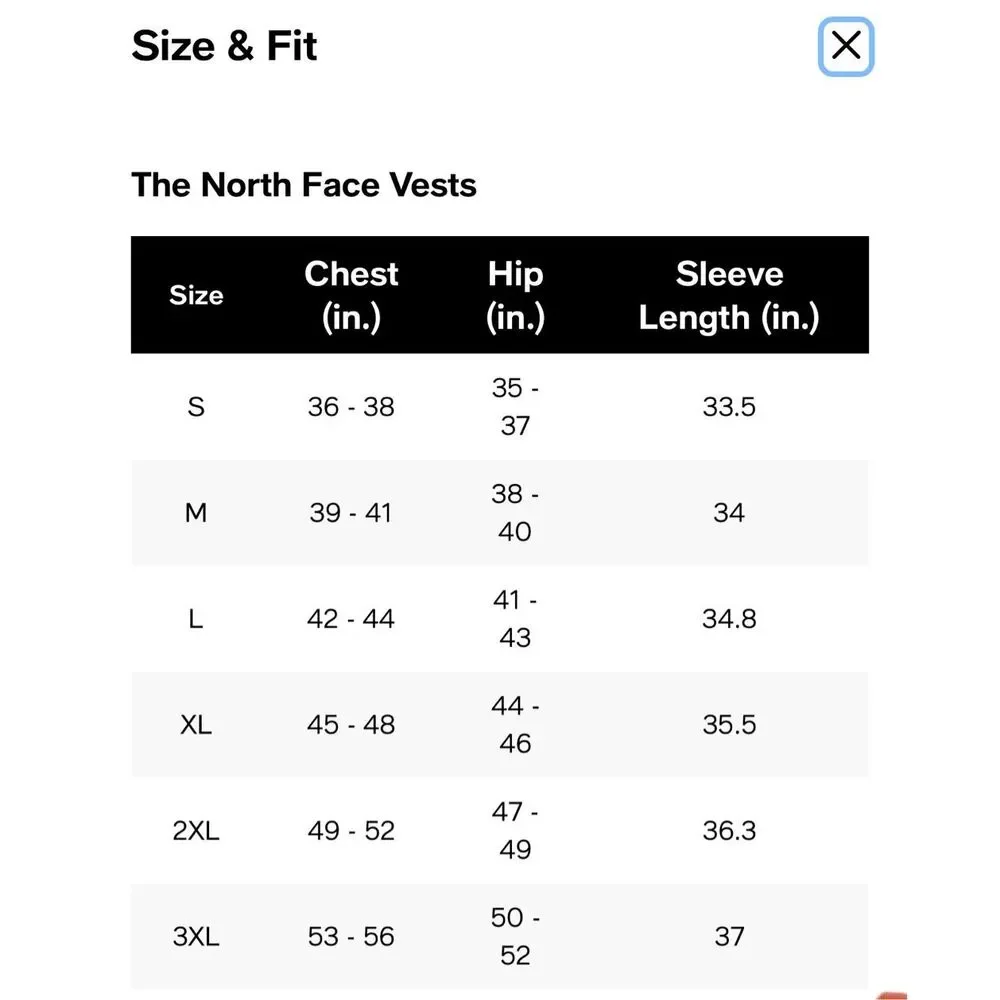Select the L size row label
This screenshot has width=1000, height=1000.
tap(196, 619)
